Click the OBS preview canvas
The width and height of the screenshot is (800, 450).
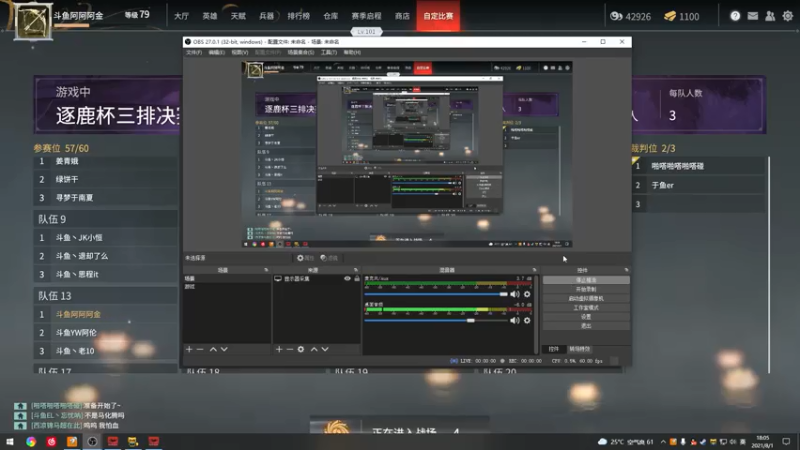point(407,155)
